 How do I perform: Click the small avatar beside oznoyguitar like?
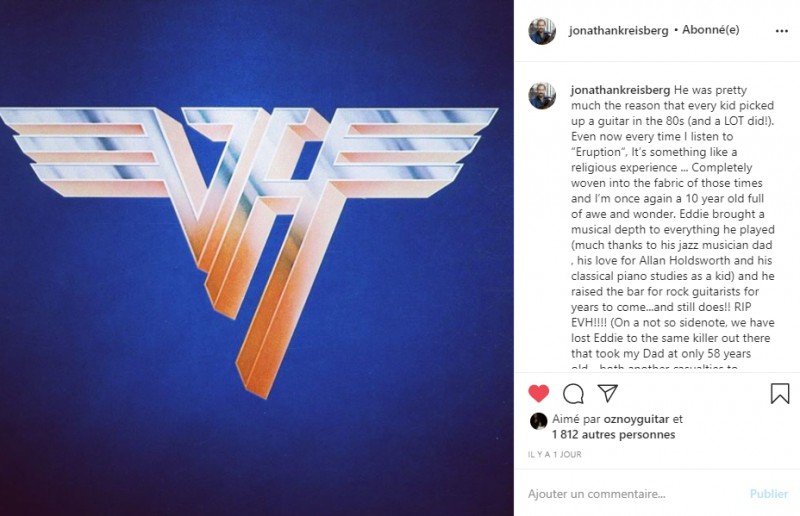tap(538, 421)
